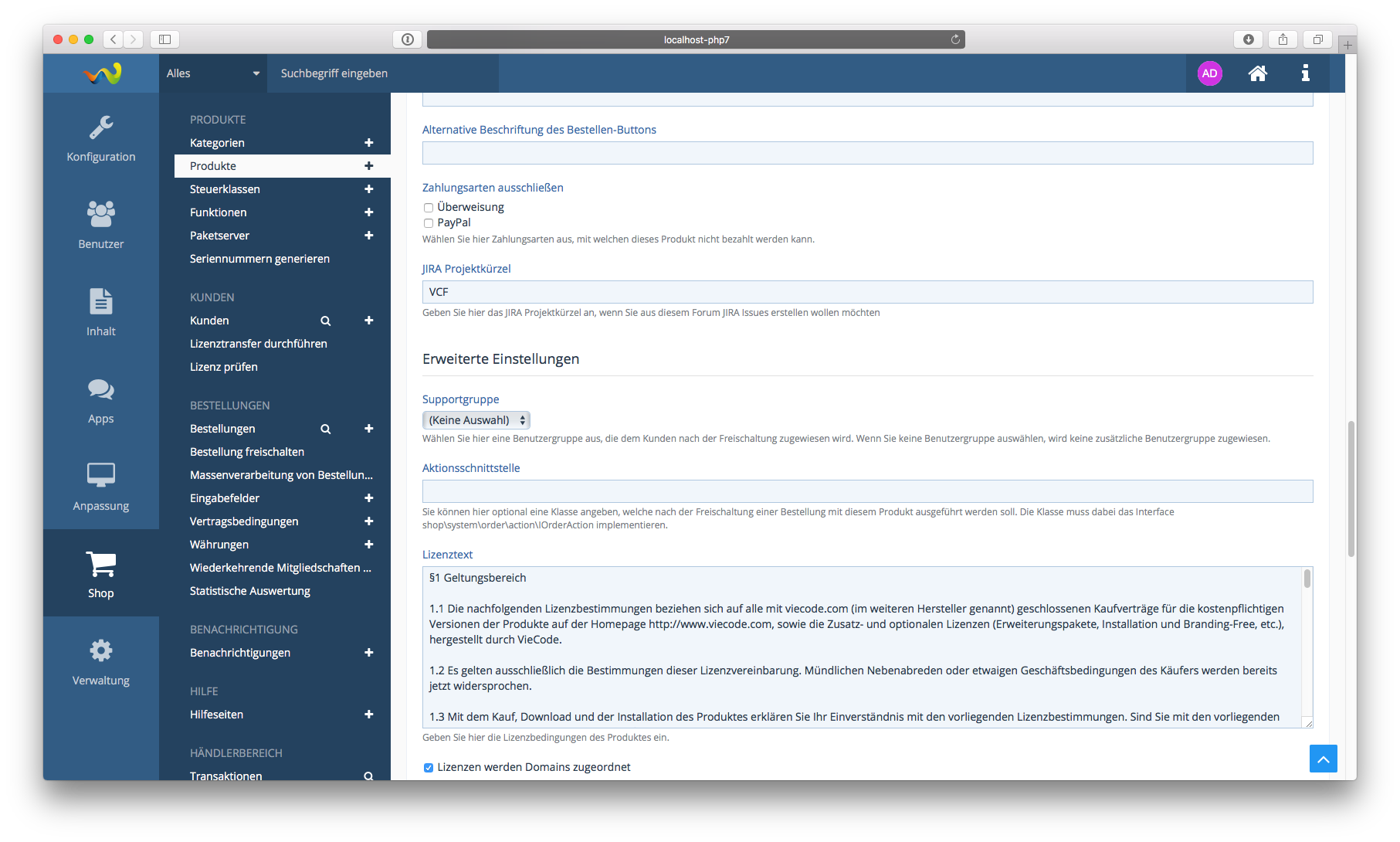Screen dimensions: 1400x842
Task: Open the Anpassung monitor section
Action: click(101, 487)
